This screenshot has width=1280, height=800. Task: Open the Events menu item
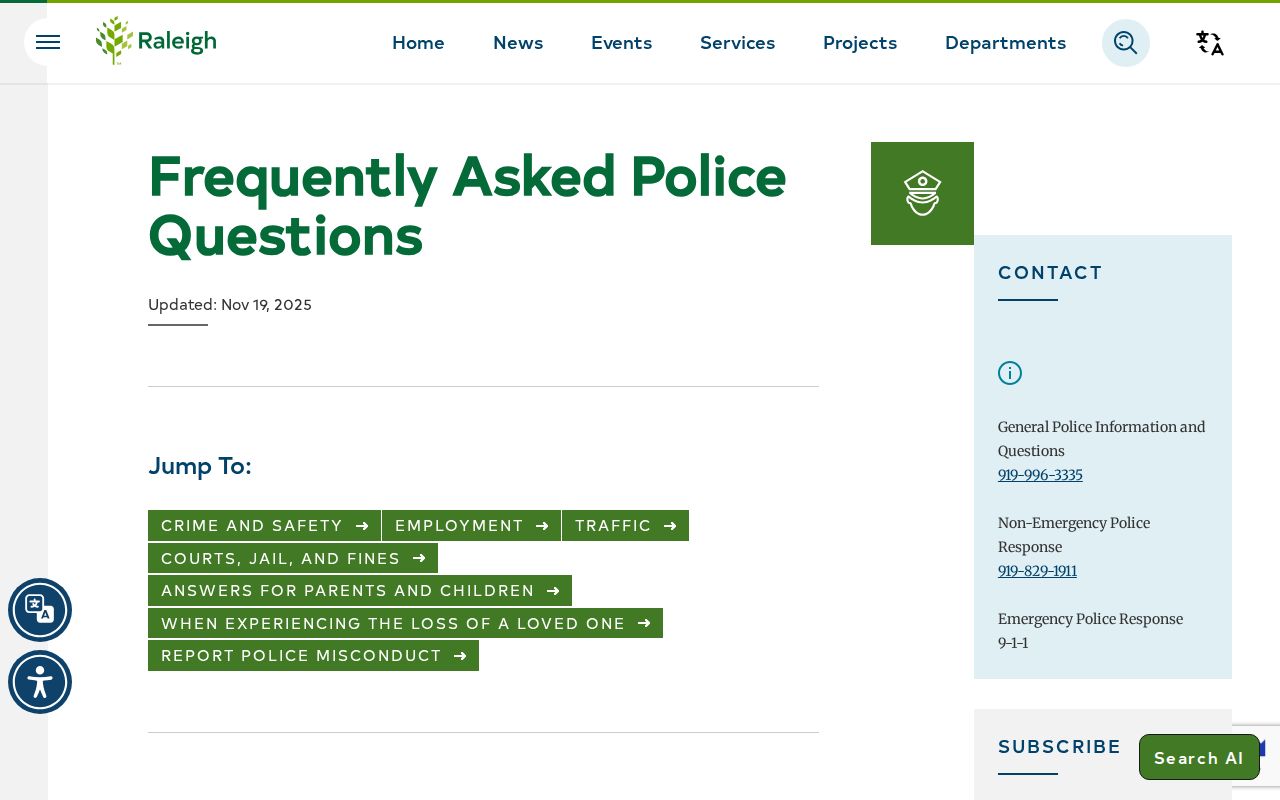click(x=621, y=43)
